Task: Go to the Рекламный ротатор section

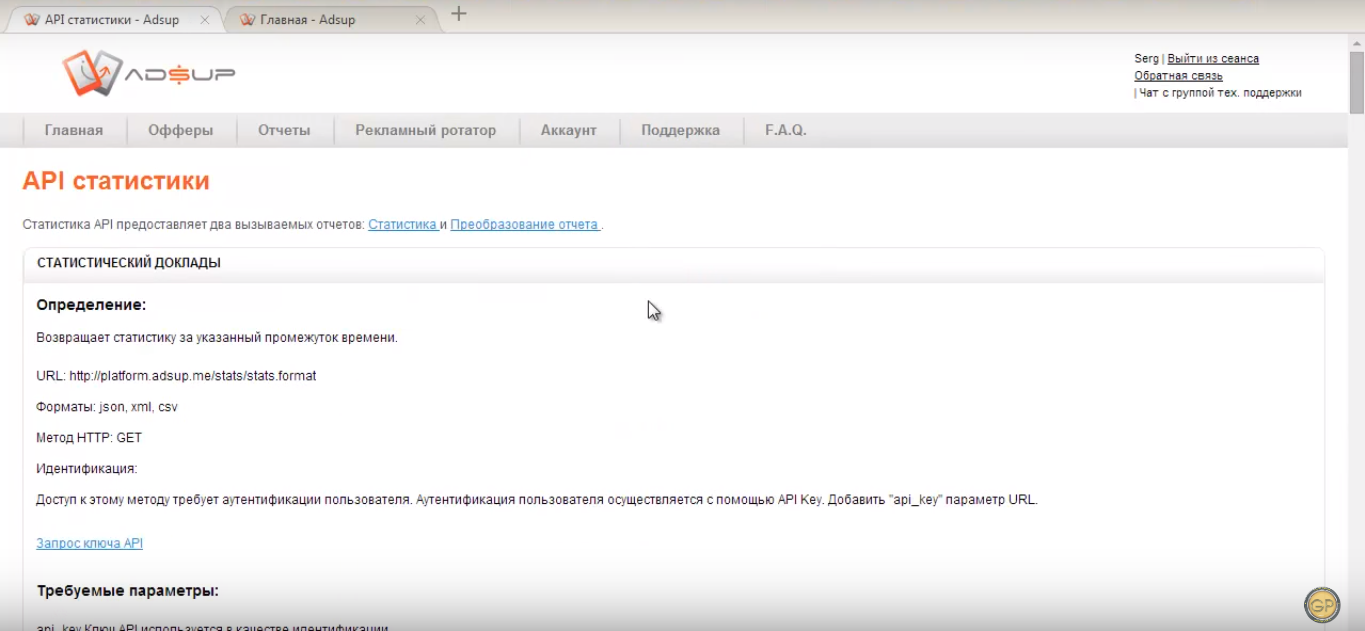Action: [x=425, y=129]
